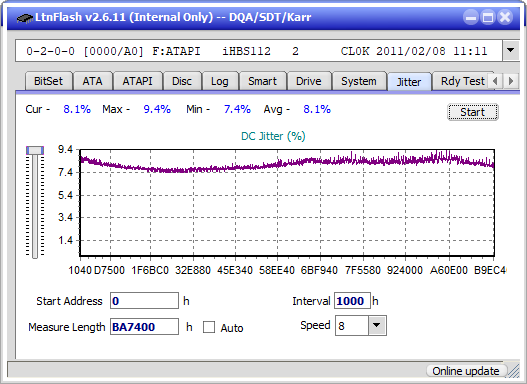Switch to the BitSet tab
Viewport: 527px width, 384px height.
pyautogui.click(x=48, y=81)
